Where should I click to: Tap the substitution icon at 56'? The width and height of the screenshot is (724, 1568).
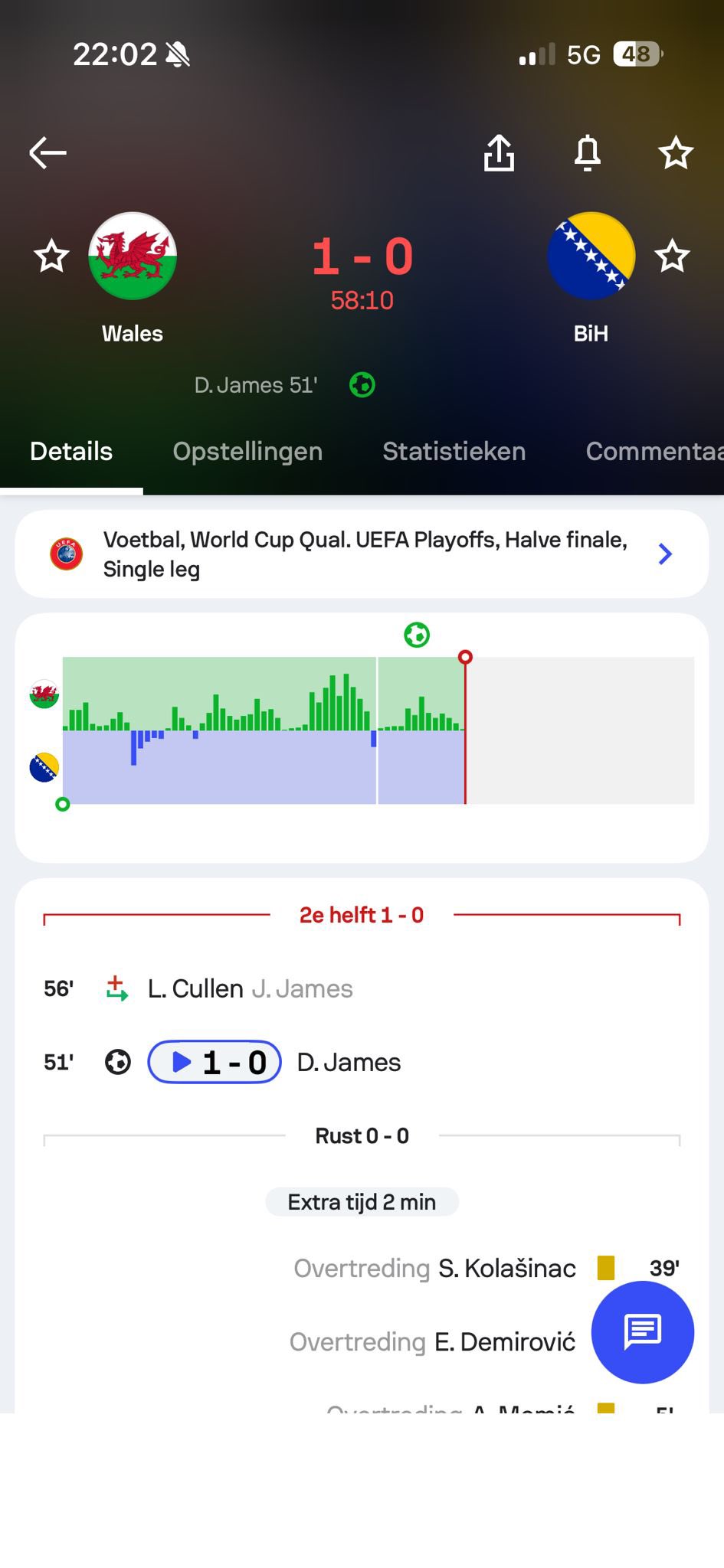pos(116,988)
